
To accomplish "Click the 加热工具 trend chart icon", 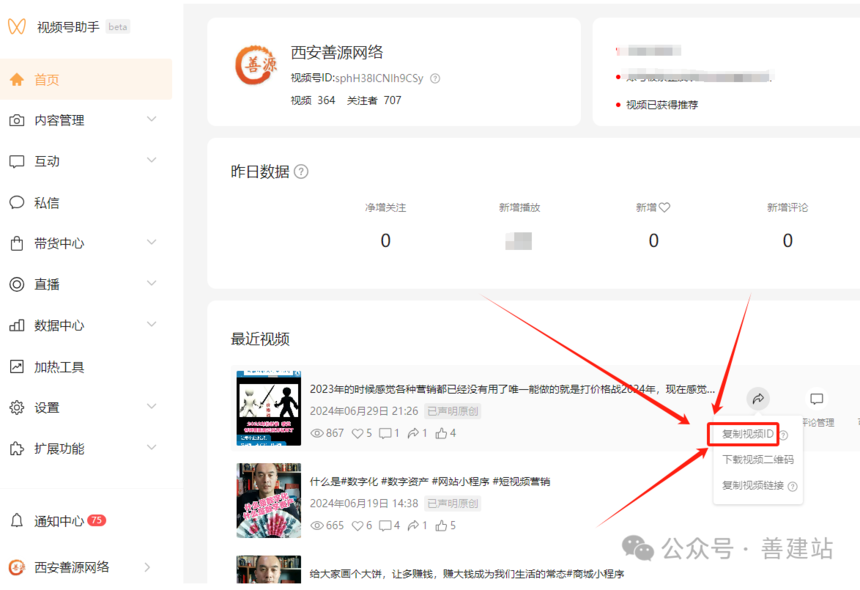I will (x=17, y=366).
